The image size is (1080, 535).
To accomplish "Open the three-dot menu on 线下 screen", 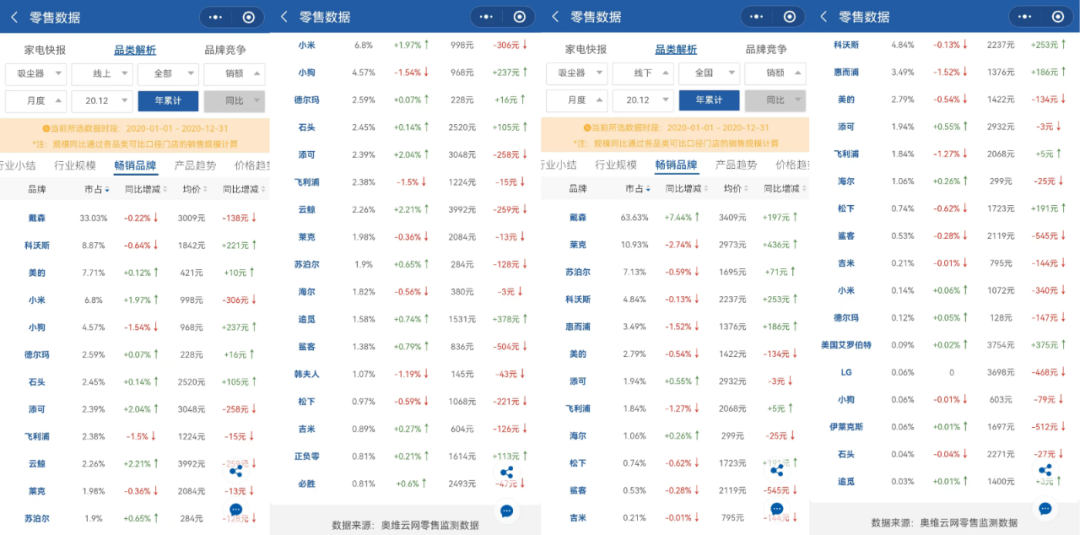I will point(756,17).
